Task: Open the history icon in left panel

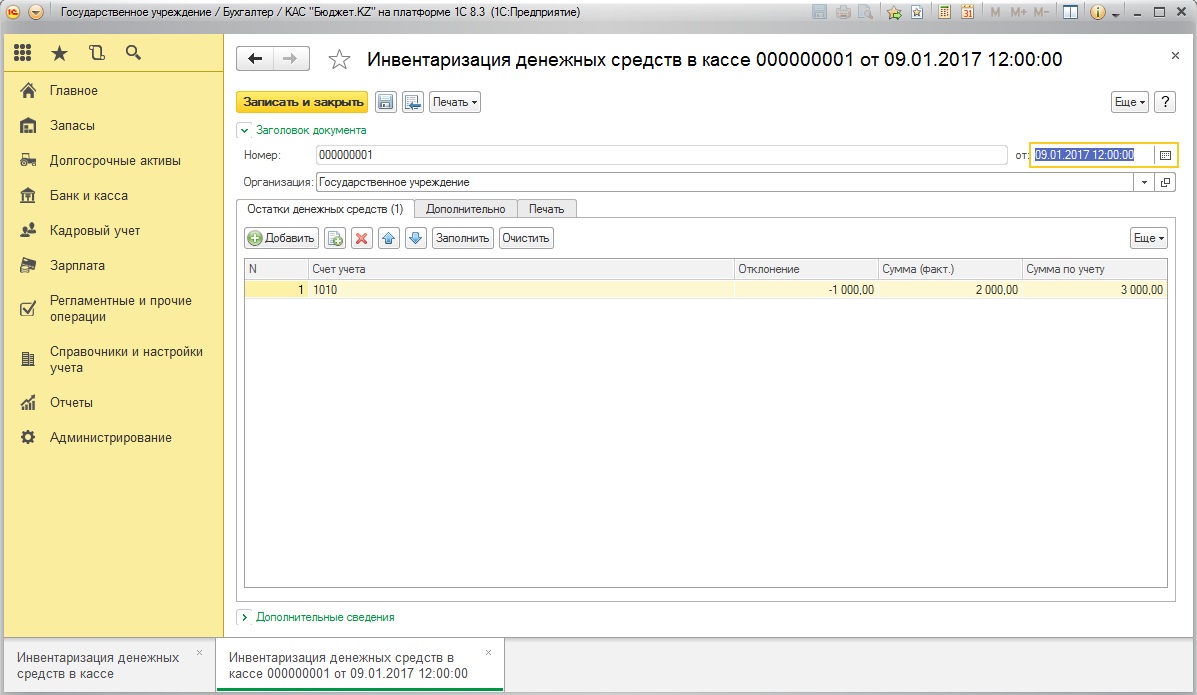Action: [x=96, y=53]
